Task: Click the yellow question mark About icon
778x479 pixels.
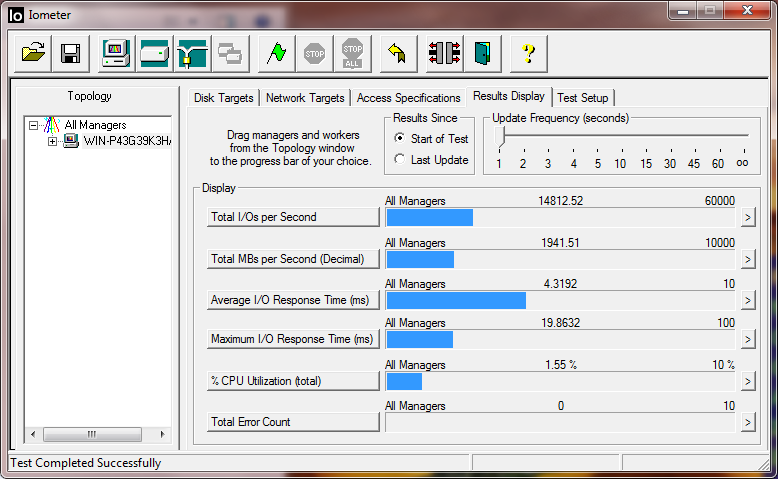Action: [529, 54]
